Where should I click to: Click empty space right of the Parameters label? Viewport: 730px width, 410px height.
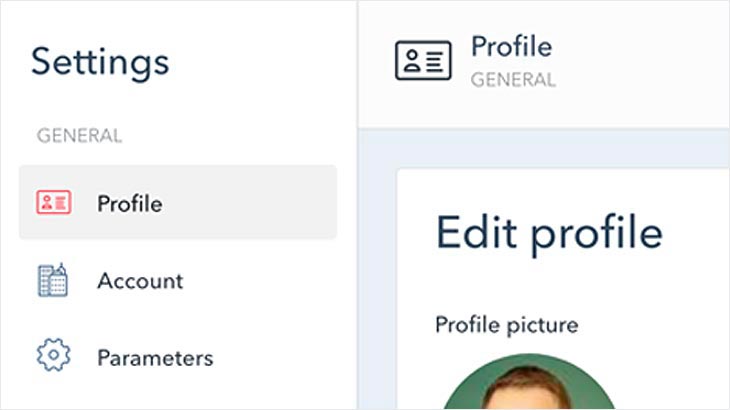click(x=275, y=358)
